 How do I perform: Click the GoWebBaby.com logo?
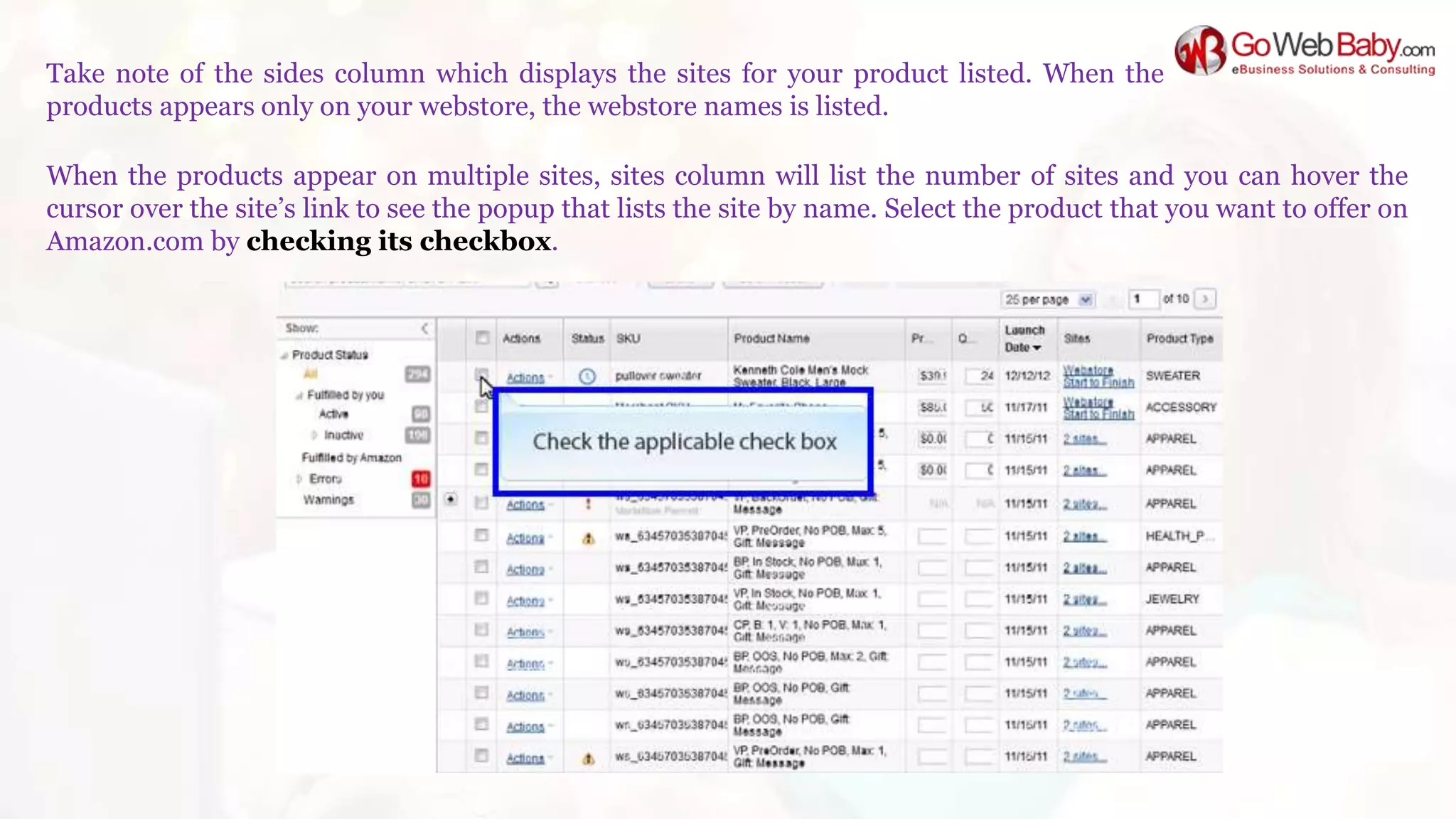[1305, 50]
